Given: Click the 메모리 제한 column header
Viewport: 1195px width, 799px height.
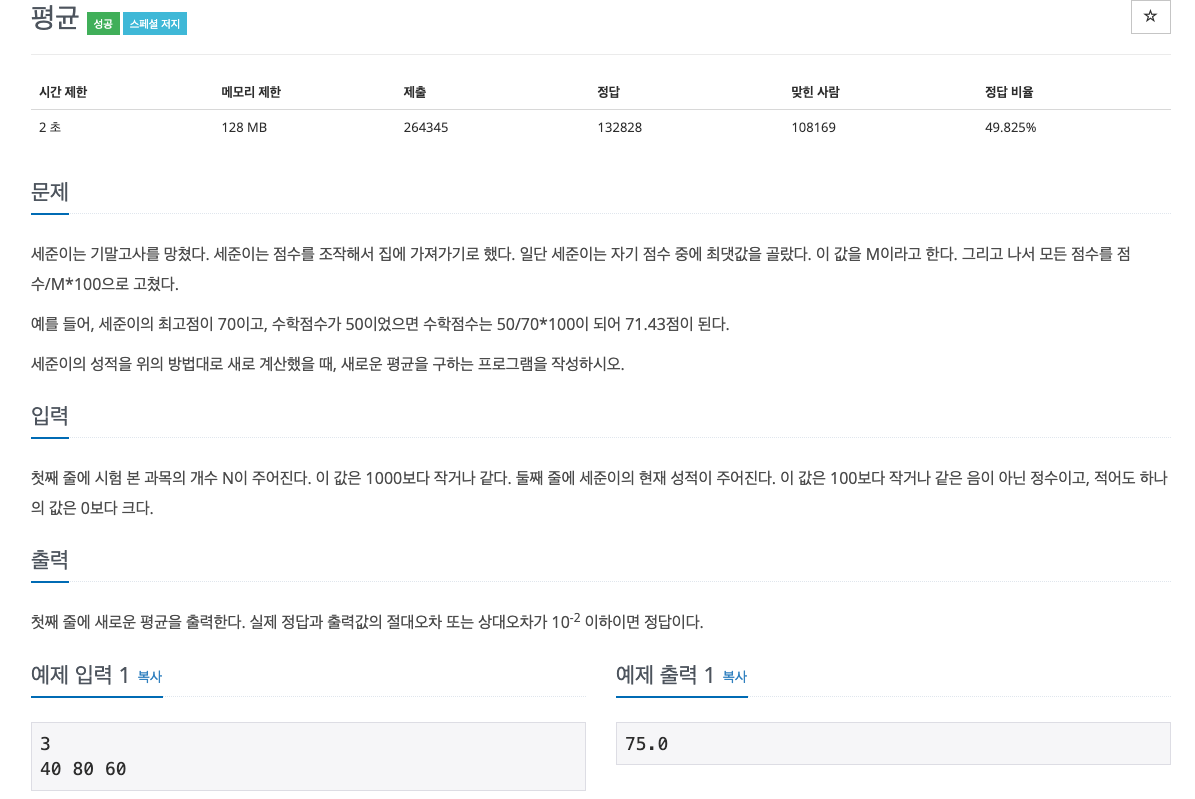Looking at the screenshot, I should click(251, 91).
